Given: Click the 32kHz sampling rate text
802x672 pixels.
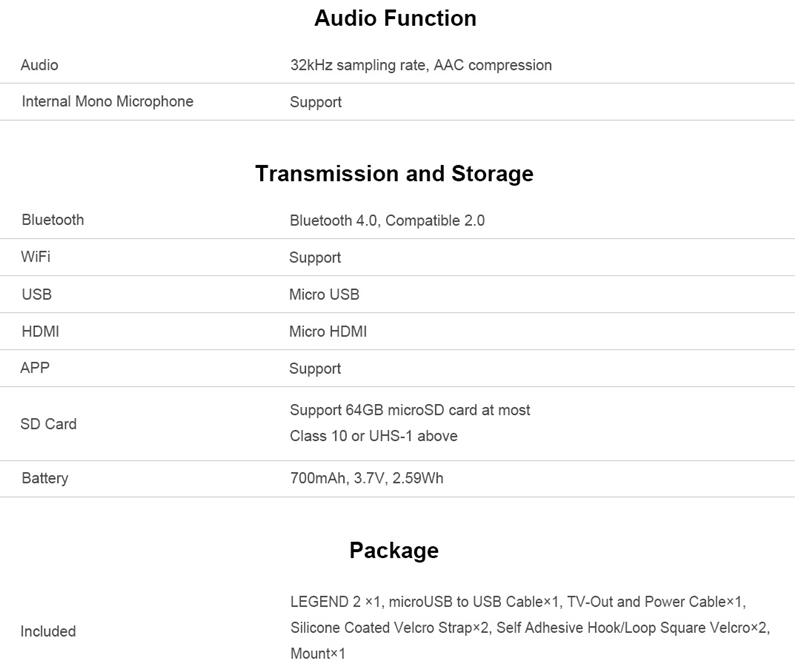Looking at the screenshot, I should (x=420, y=65).
